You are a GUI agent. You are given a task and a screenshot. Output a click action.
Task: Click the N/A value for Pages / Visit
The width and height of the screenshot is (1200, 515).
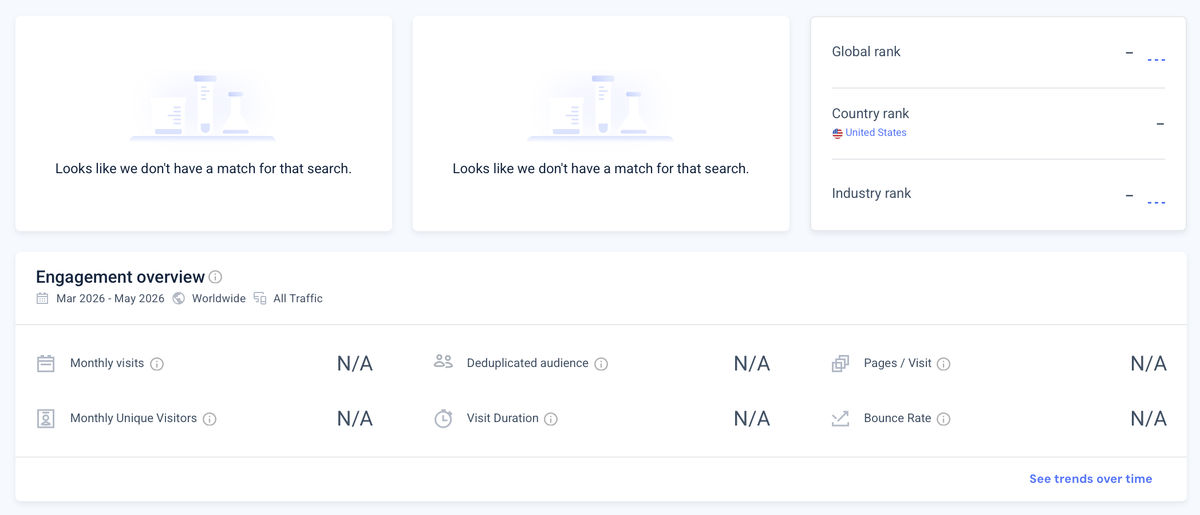pos(1148,364)
